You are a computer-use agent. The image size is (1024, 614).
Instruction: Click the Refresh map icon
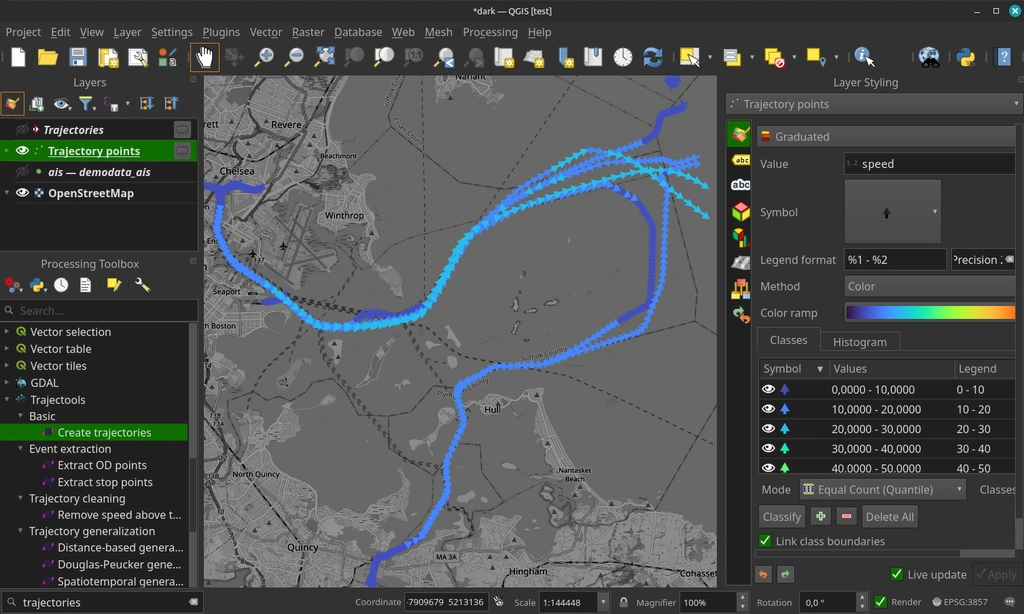click(653, 57)
